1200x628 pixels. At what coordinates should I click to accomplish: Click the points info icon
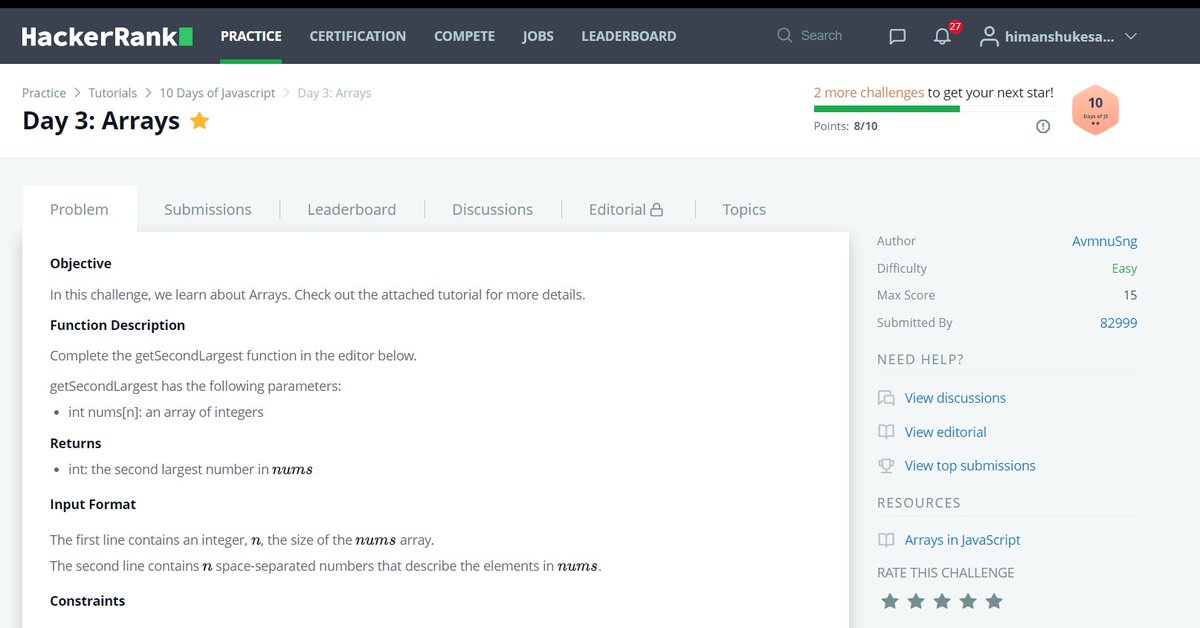[x=1043, y=126]
